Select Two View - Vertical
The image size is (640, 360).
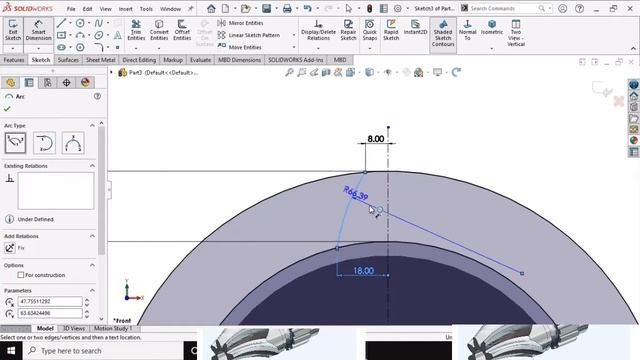point(516,33)
